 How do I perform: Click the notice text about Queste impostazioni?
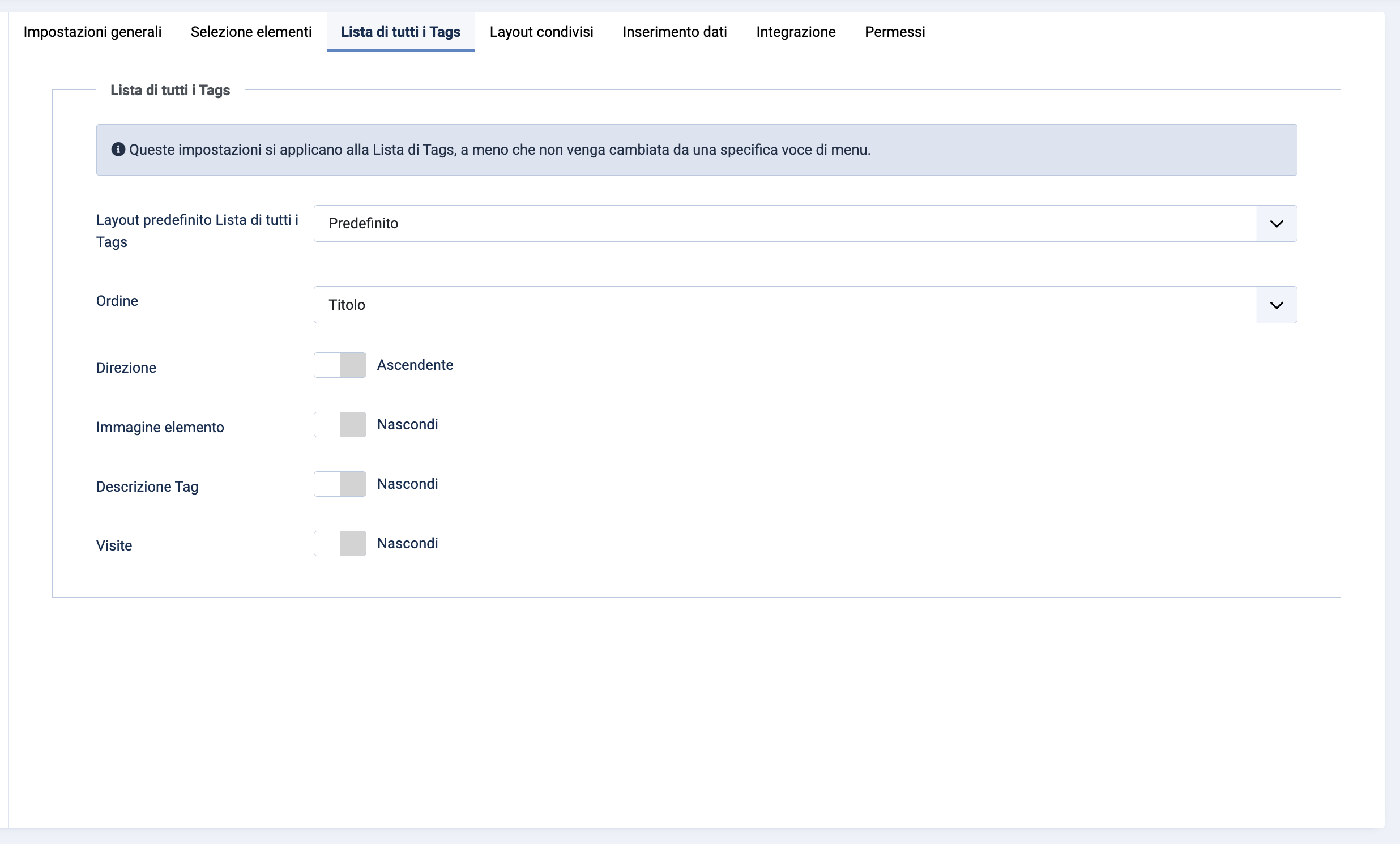(500, 150)
